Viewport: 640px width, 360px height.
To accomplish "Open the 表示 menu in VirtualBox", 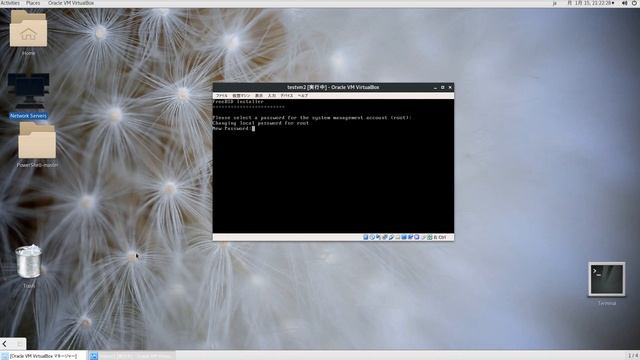I will tap(259, 96).
